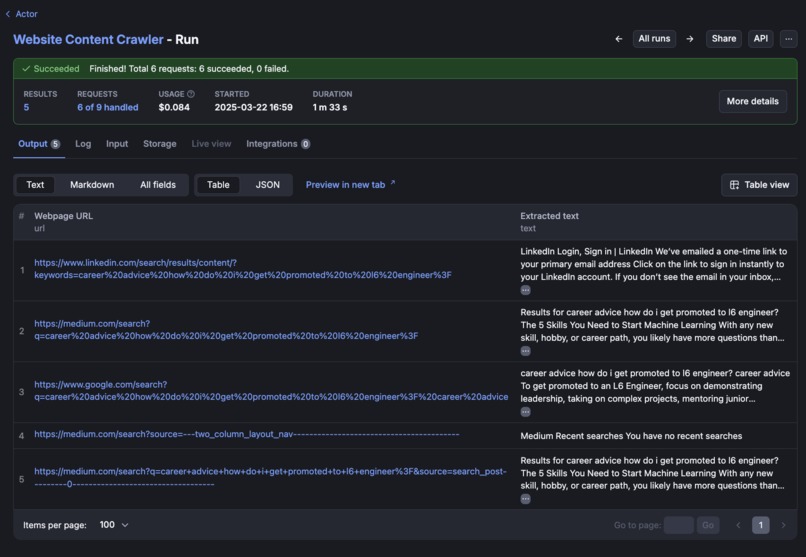Open medium.com/search?q=career%20advice URL in row 2
This screenshot has width=806, height=557.
point(226,330)
